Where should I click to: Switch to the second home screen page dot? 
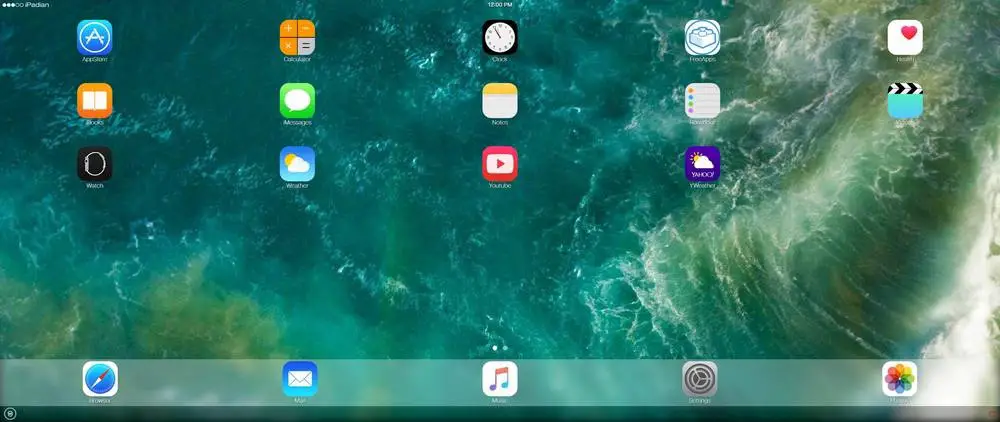505,348
